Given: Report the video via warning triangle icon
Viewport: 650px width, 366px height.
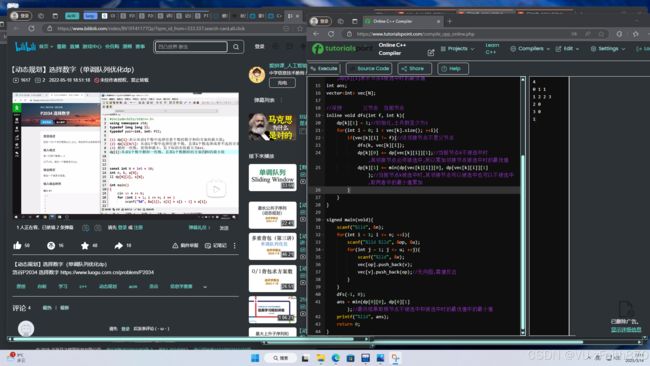Looking at the screenshot, I should (175, 245).
